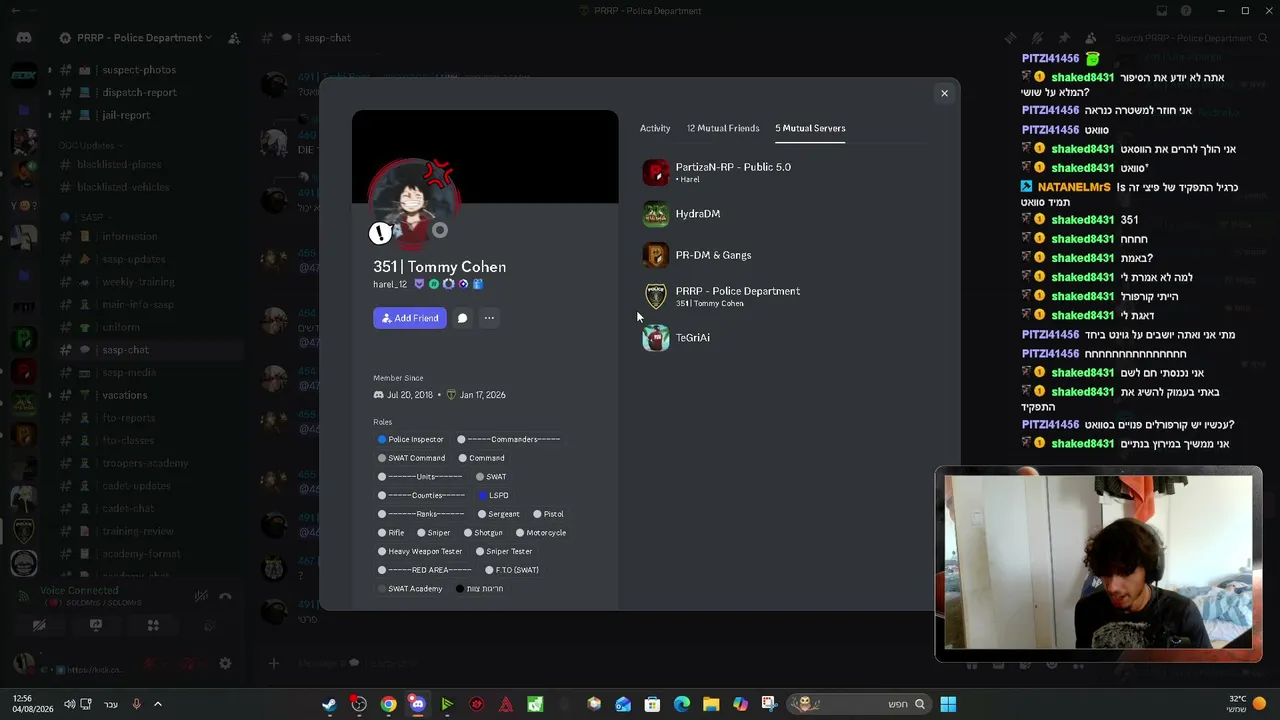Open the Inbox icon in Discord's title bar
The image size is (1280, 720).
tap(1162, 11)
